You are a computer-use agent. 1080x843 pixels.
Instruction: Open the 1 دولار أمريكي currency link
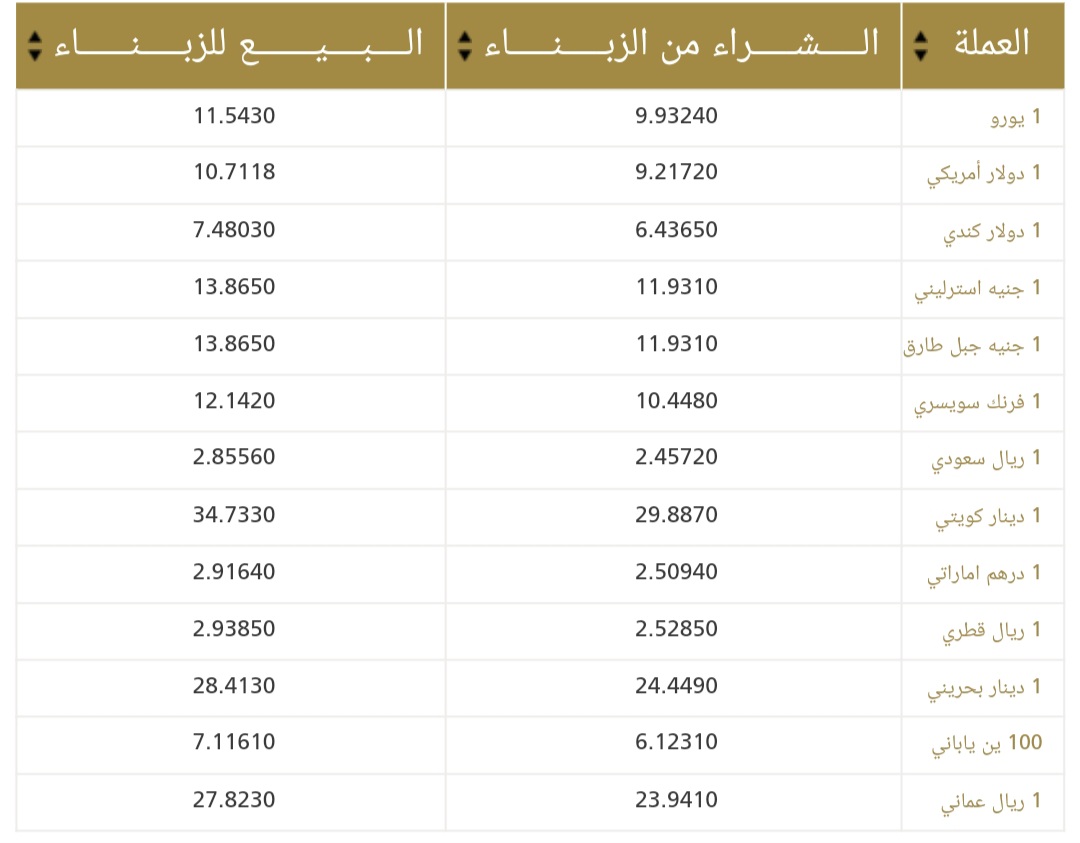[984, 174]
